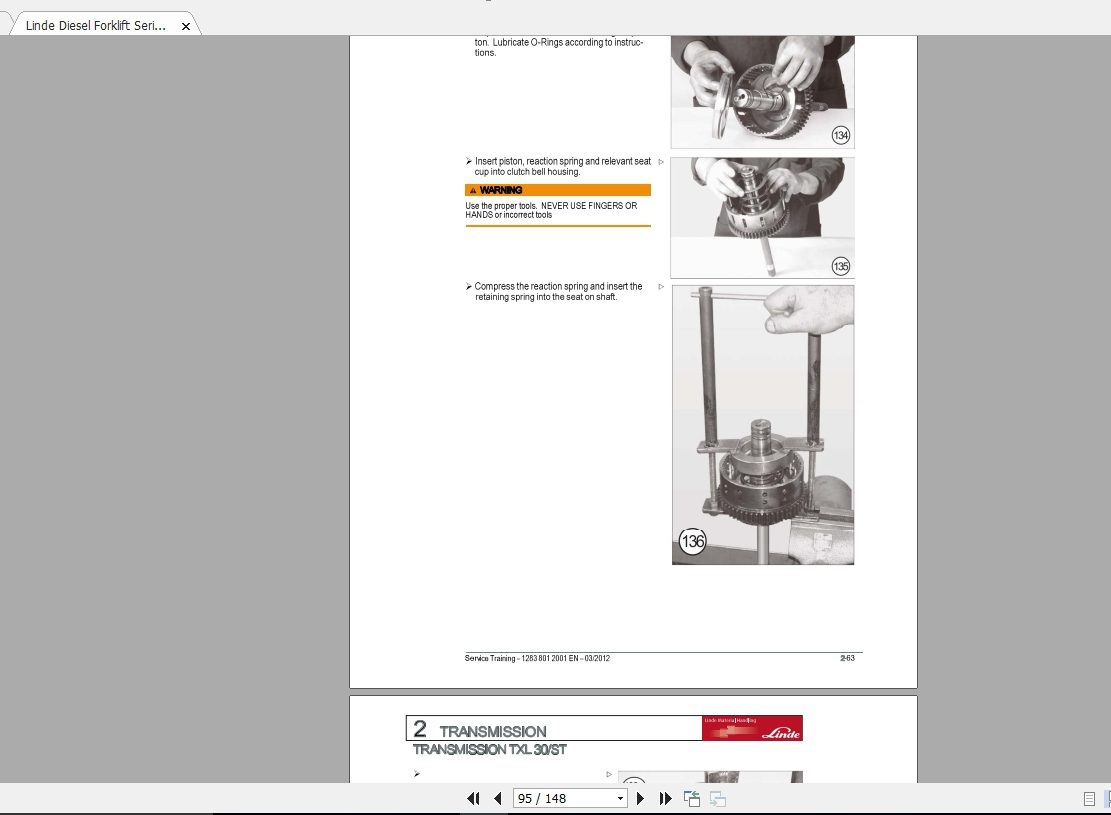The width and height of the screenshot is (1111, 815).
Task: Go to the next page
Action: point(641,799)
